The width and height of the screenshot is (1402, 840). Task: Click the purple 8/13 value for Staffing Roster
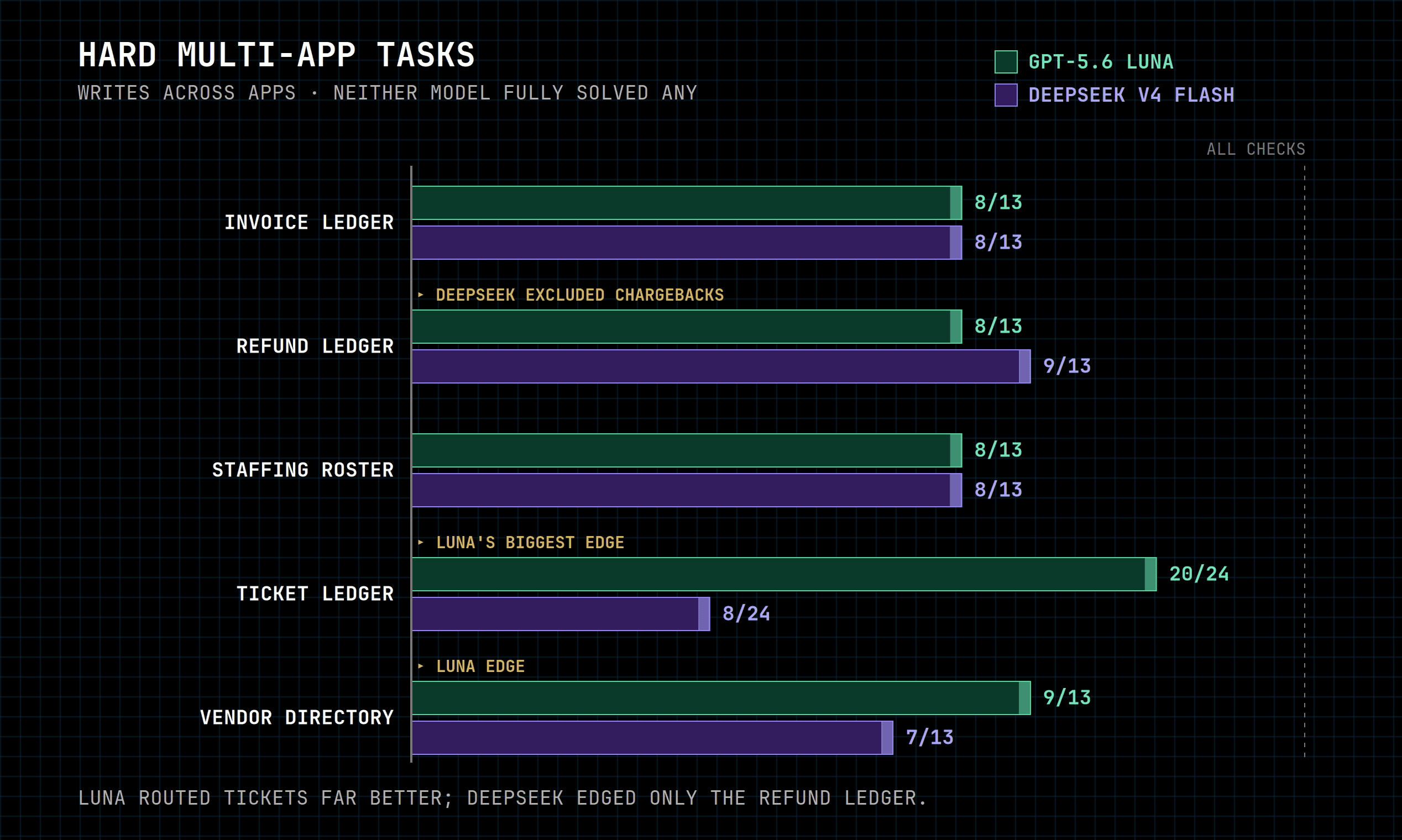[998, 490]
